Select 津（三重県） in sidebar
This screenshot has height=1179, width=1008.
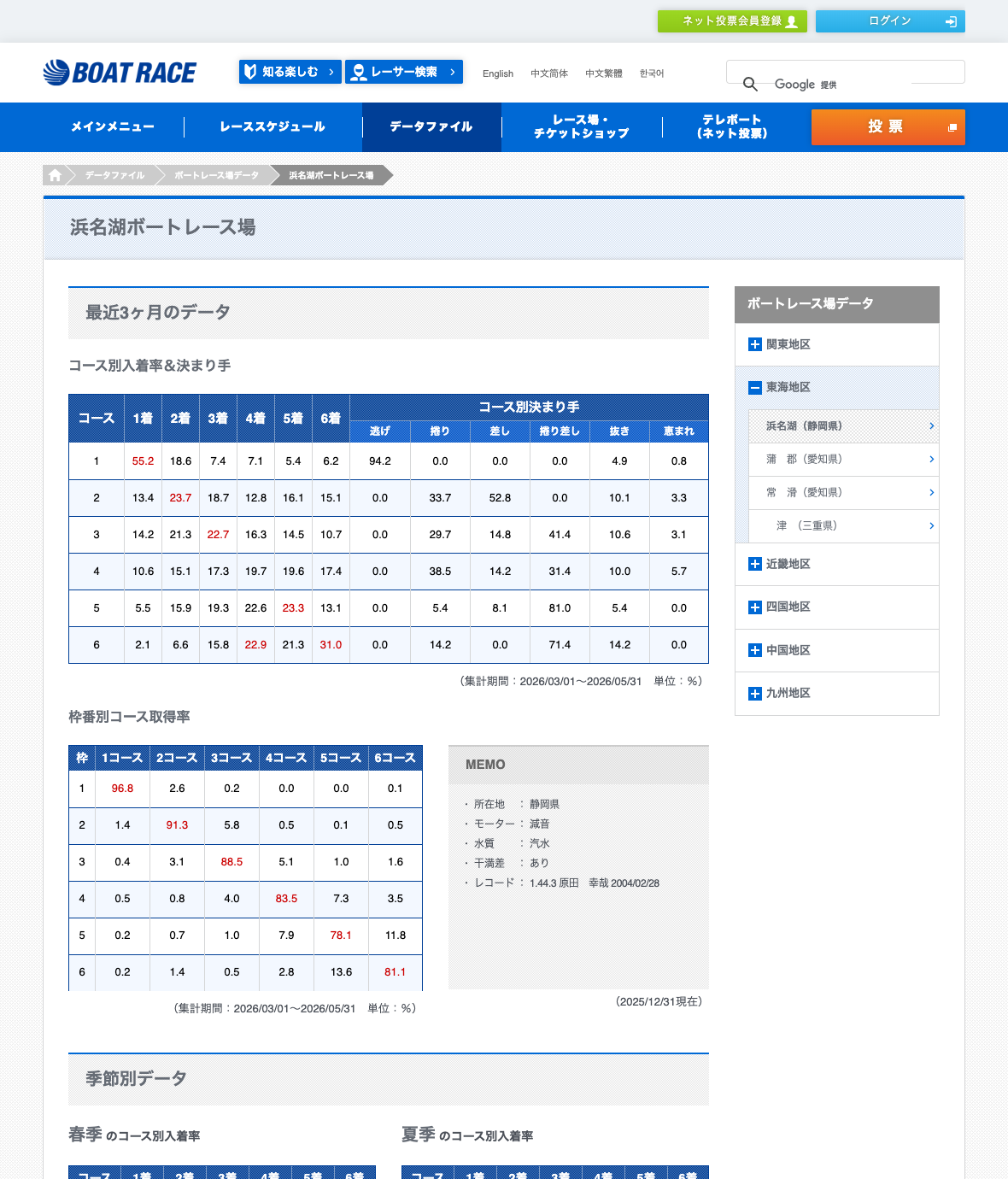pyautogui.click(x=844, y=525)
